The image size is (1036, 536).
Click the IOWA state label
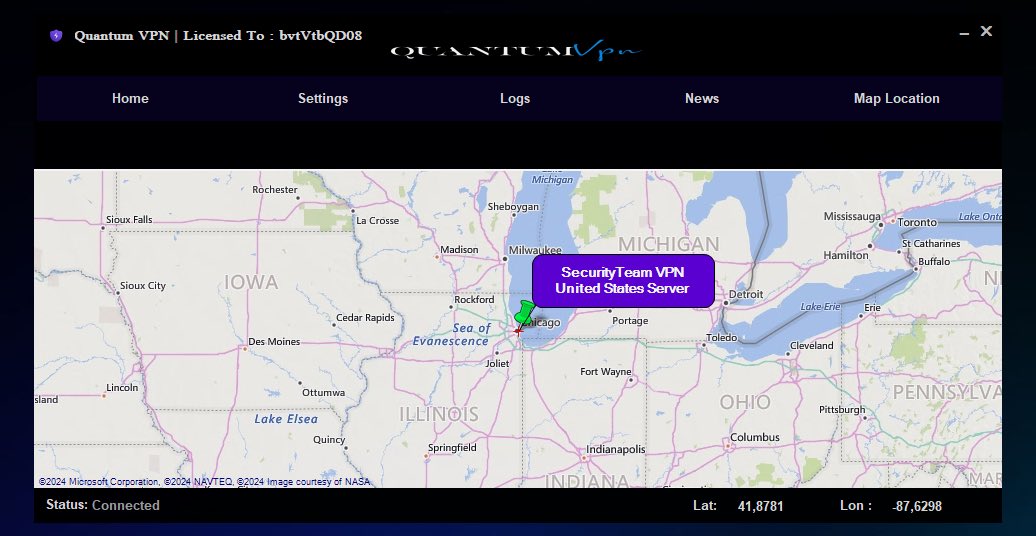251,283
